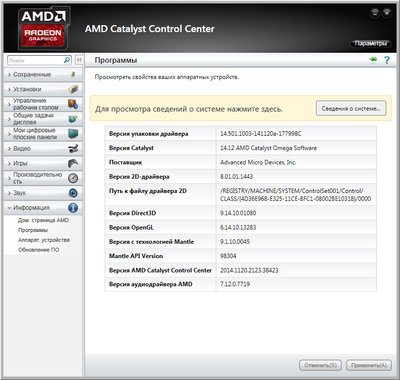Click the Сведения о системе button
This screenshot has height=380, width=400.
coord(351,109)
